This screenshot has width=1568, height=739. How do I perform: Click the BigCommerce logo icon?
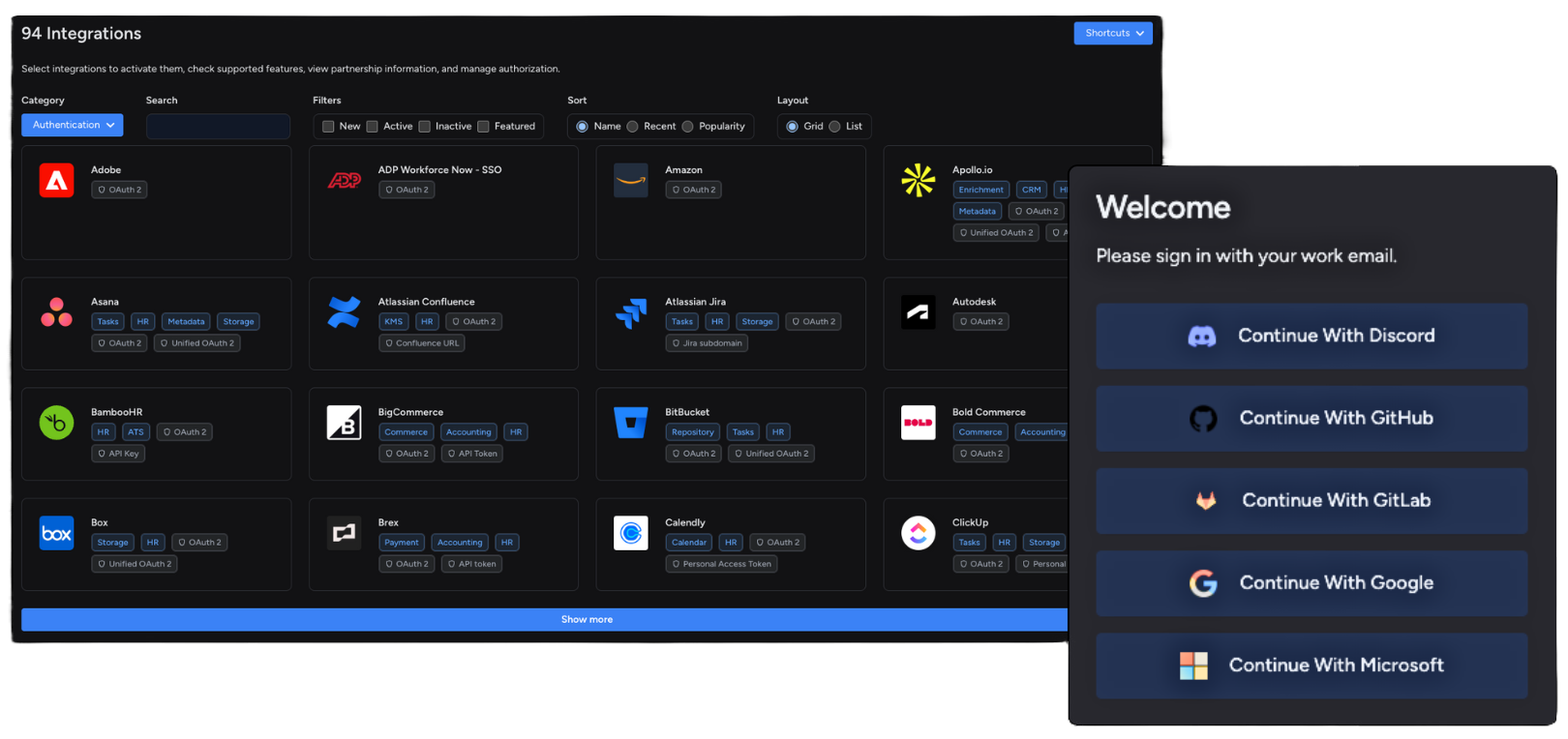(344, 423)
